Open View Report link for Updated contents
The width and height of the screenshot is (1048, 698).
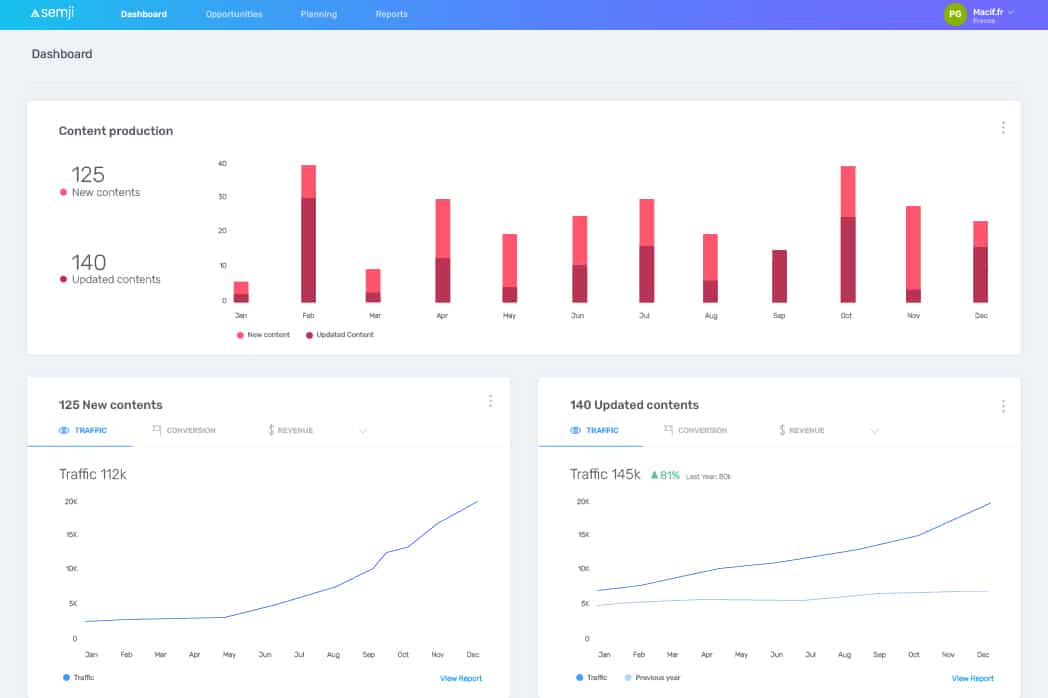[x=972, y=679]
